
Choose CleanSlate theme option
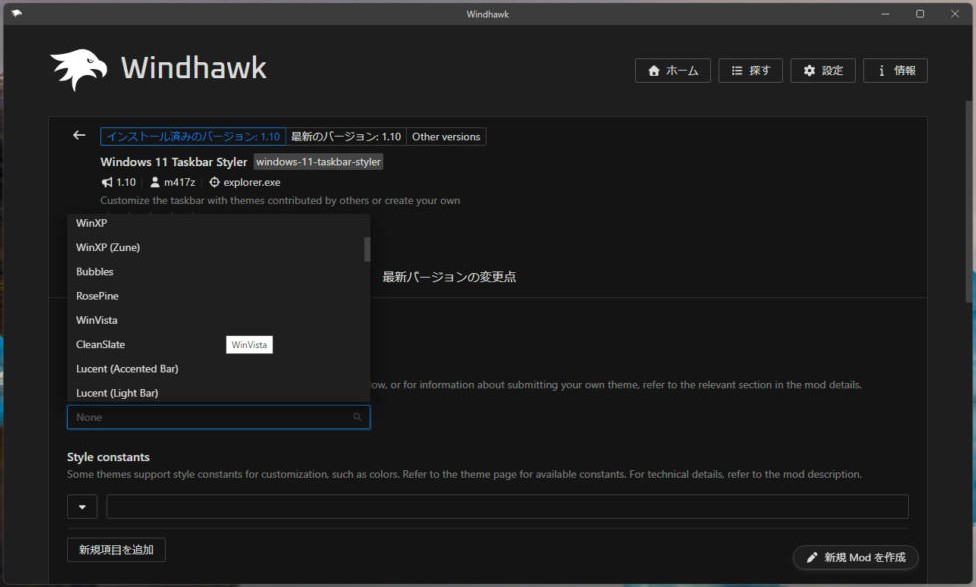pos(218,344)
